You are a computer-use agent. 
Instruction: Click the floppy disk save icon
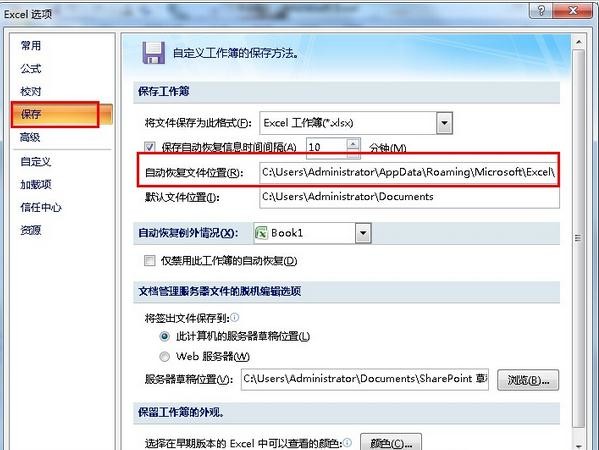(154, 53)
